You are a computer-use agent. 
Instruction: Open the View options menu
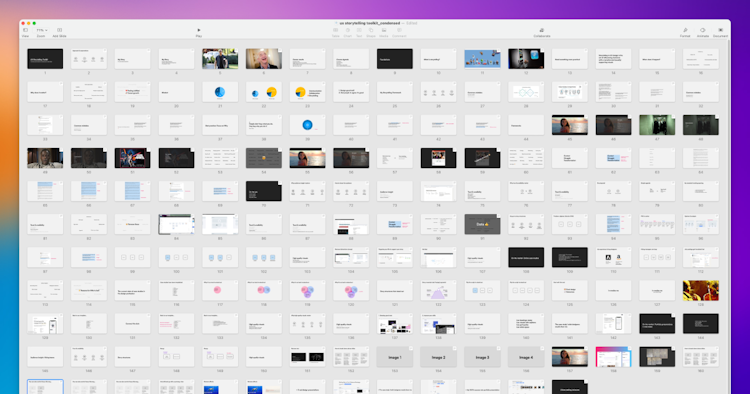pos(25,32)
